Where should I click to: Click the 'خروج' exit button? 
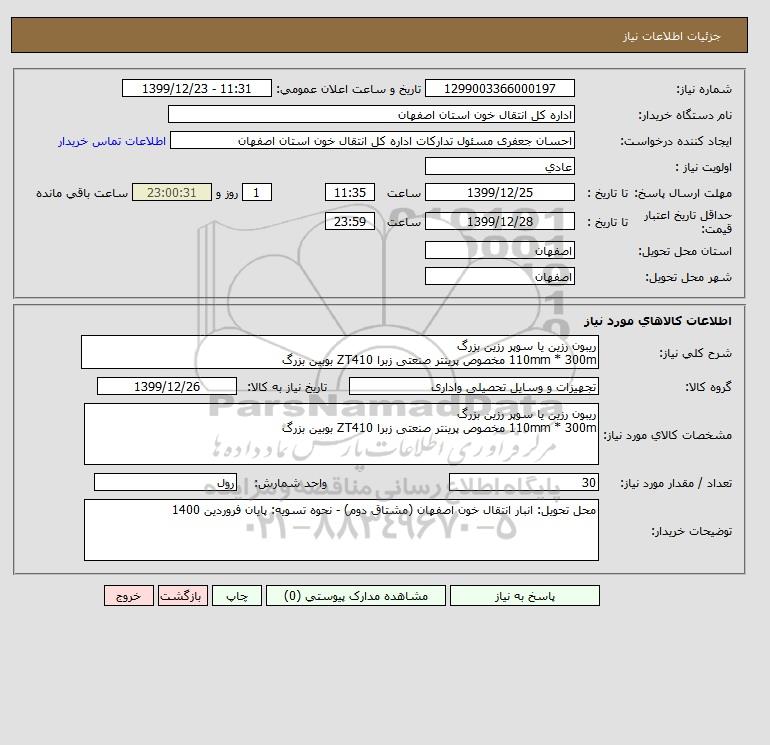click(129, 596)
